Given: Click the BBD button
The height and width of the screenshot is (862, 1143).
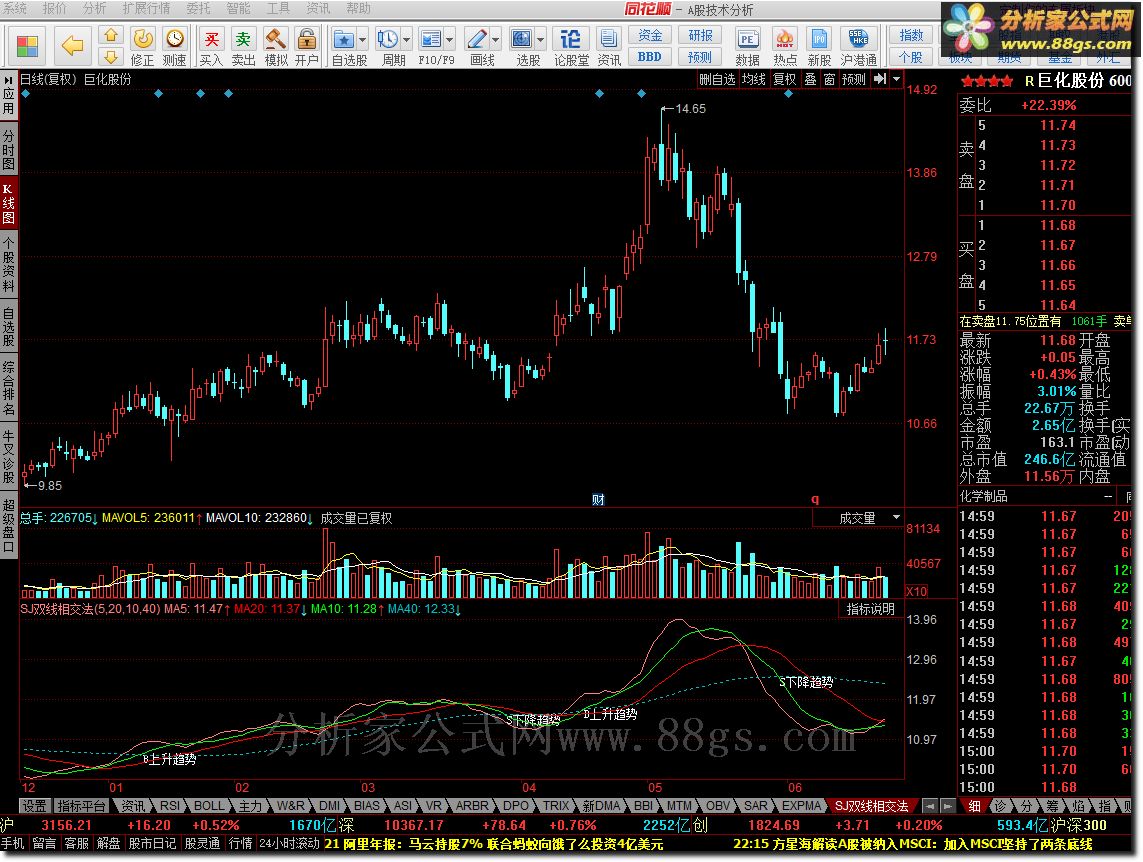Looking at the screenshot, I should click(x=649, y=57).
